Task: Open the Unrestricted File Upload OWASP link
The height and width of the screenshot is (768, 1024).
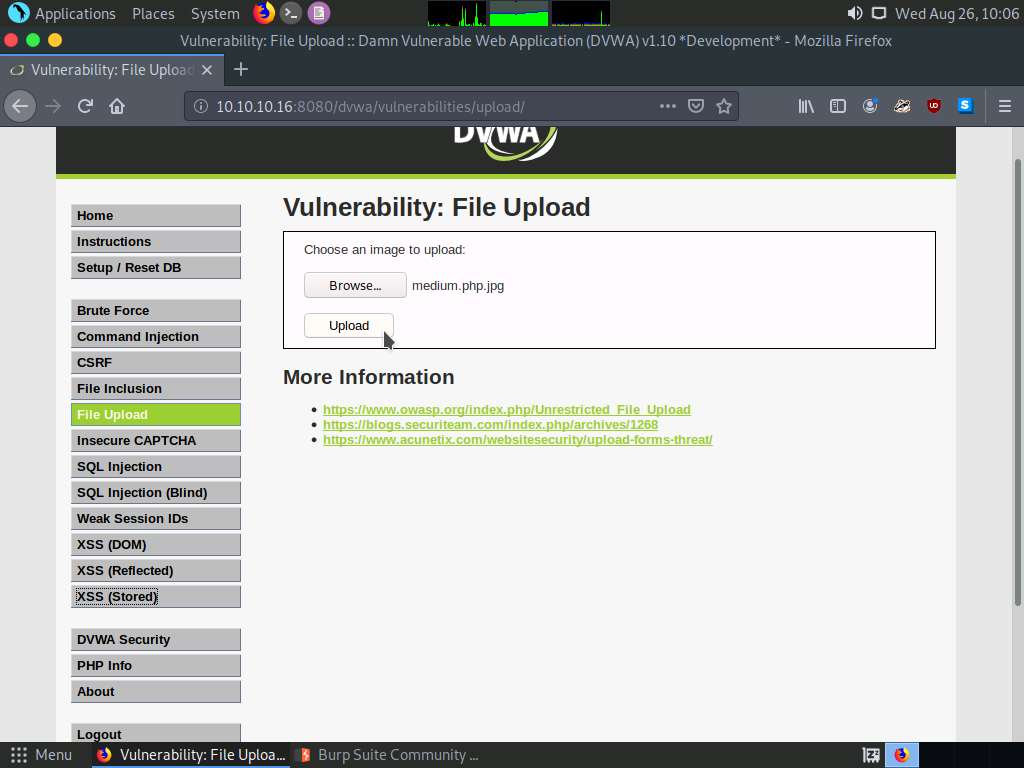Action: click(507, 409)
